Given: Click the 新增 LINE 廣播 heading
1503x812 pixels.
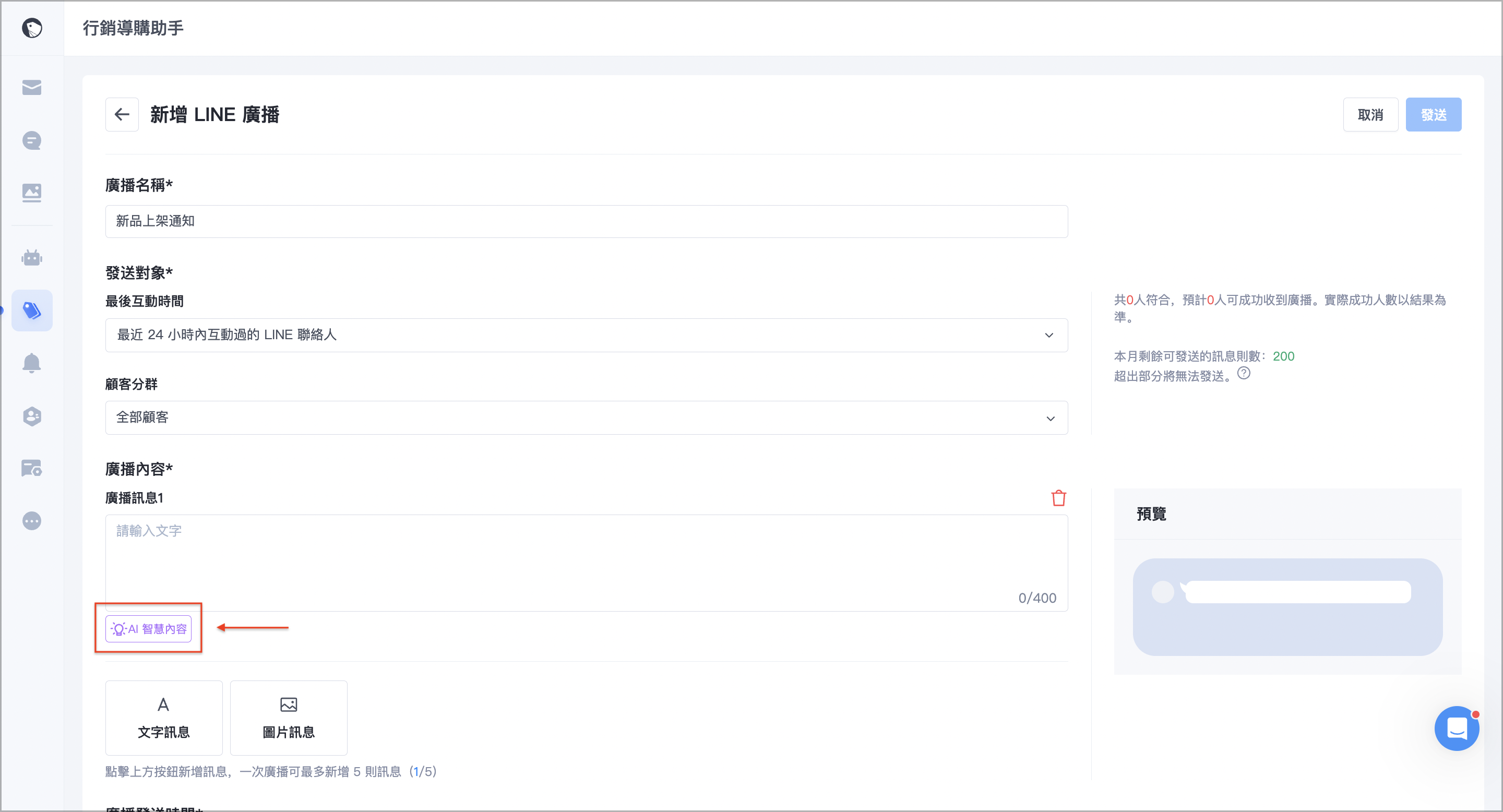Looking at the screenshot, I should coord(214,114).
